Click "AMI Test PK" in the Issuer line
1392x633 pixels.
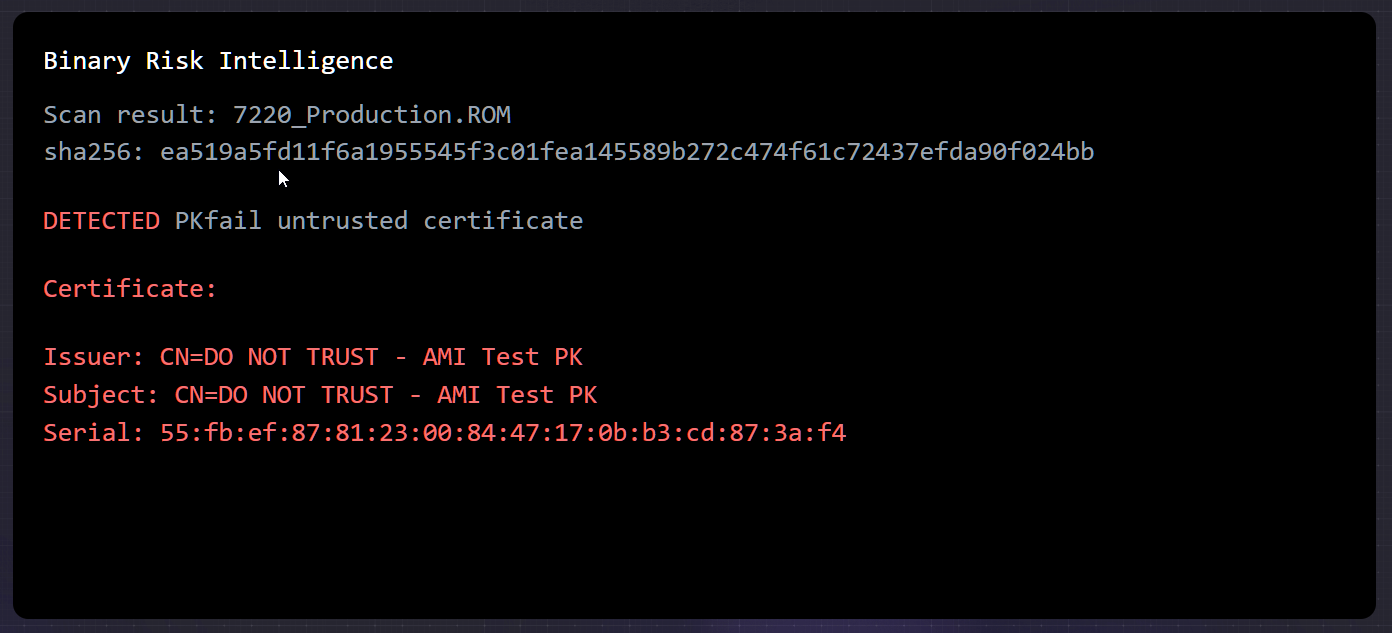click(x=503, y=357)
